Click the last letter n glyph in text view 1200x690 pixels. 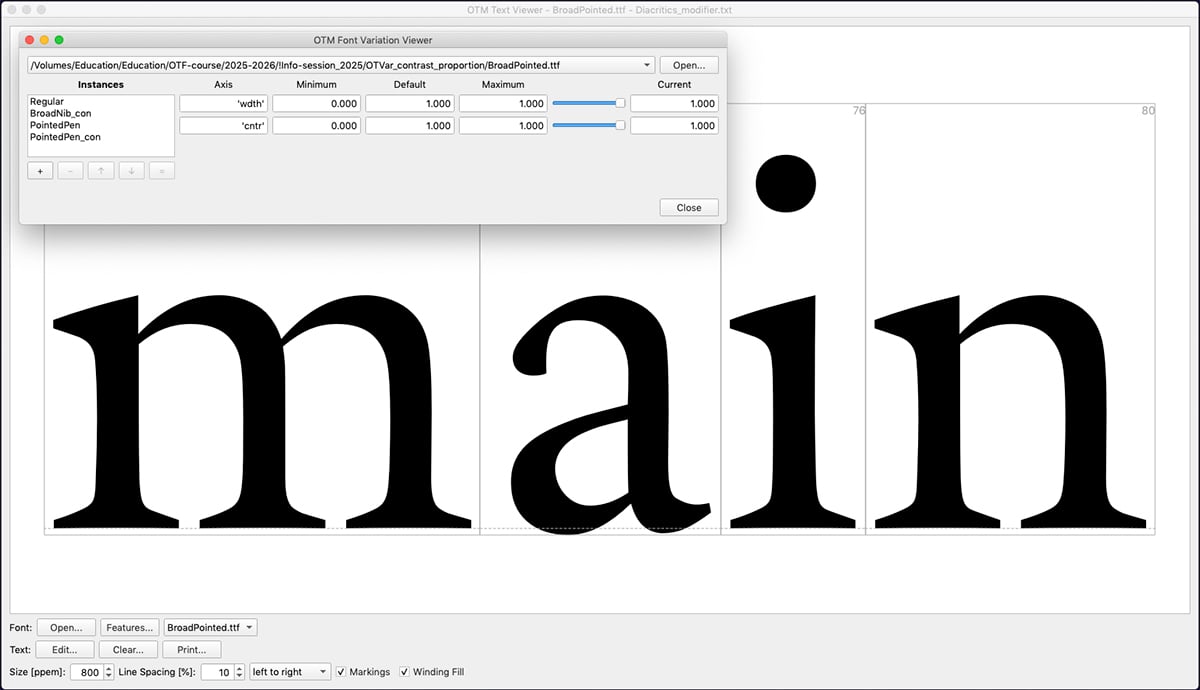[1010, 410]
